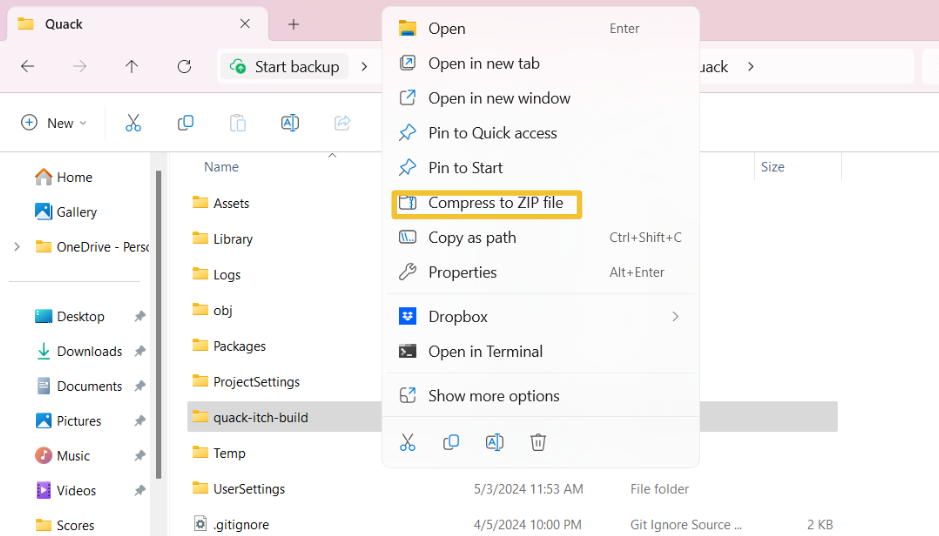
Task: Click the Cut scissors icon in context menu
Action: tap(408, 443)
